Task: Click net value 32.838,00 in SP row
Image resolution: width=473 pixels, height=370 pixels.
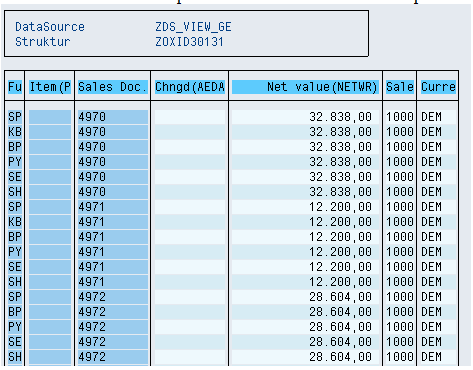Action: pos(305,117)
